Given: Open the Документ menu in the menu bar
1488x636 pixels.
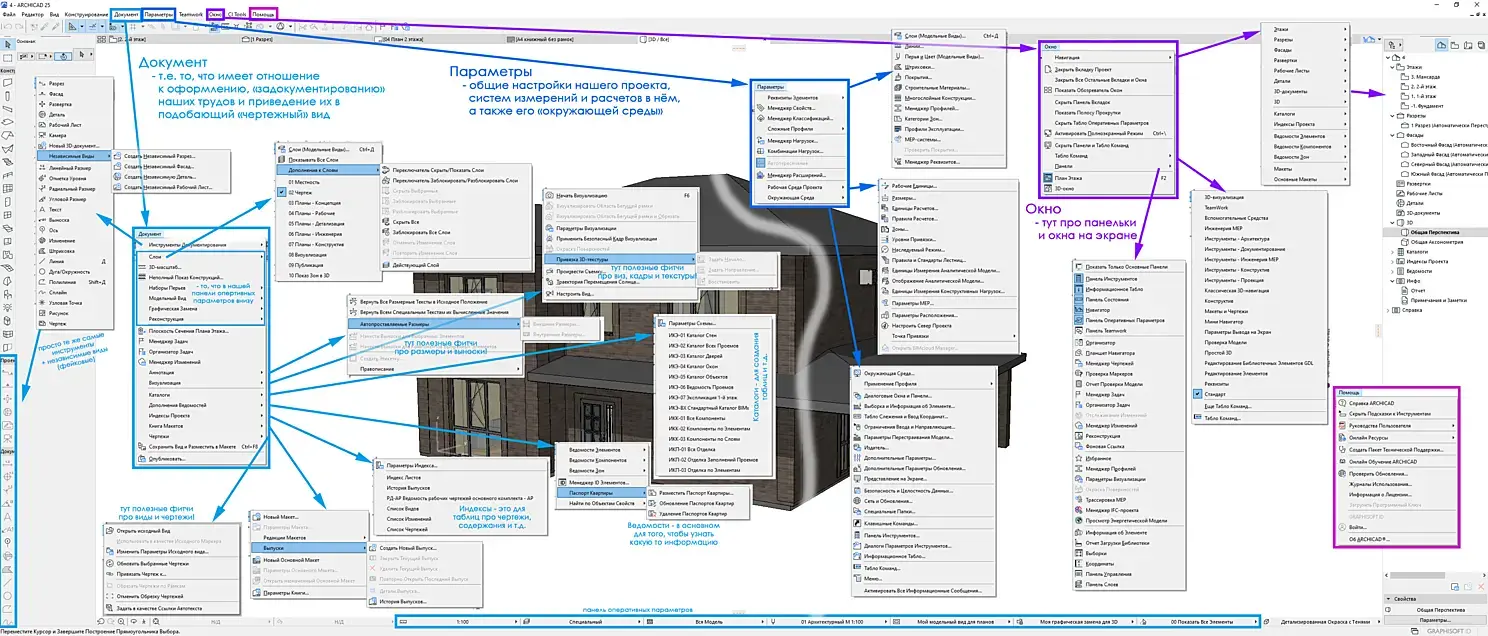Looking at the screenshot, I should pyautogui.click(x=126, y=15).
